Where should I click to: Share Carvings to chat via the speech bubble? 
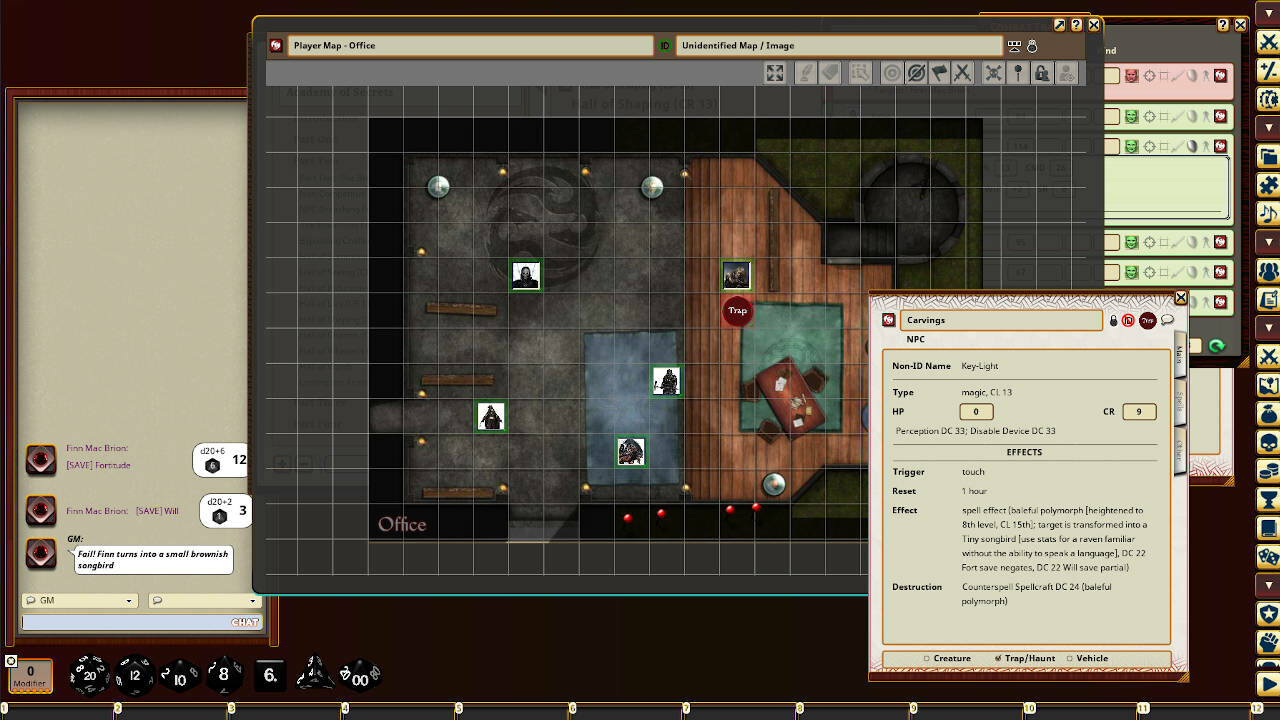point(1167,320)
